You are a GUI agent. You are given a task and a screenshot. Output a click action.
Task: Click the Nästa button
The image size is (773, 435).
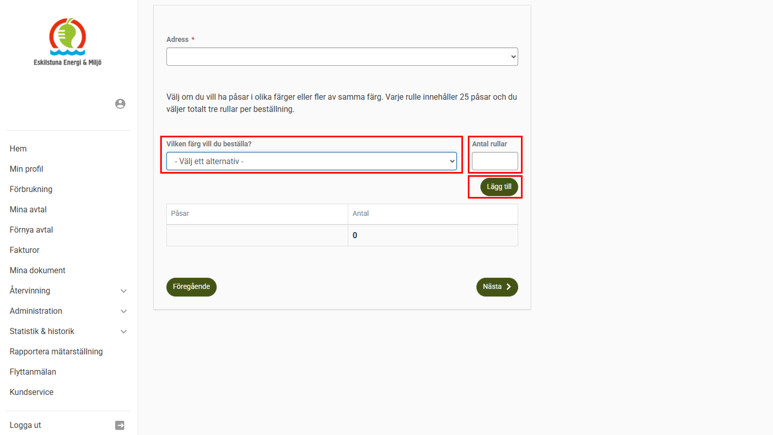tap(497, 287)
